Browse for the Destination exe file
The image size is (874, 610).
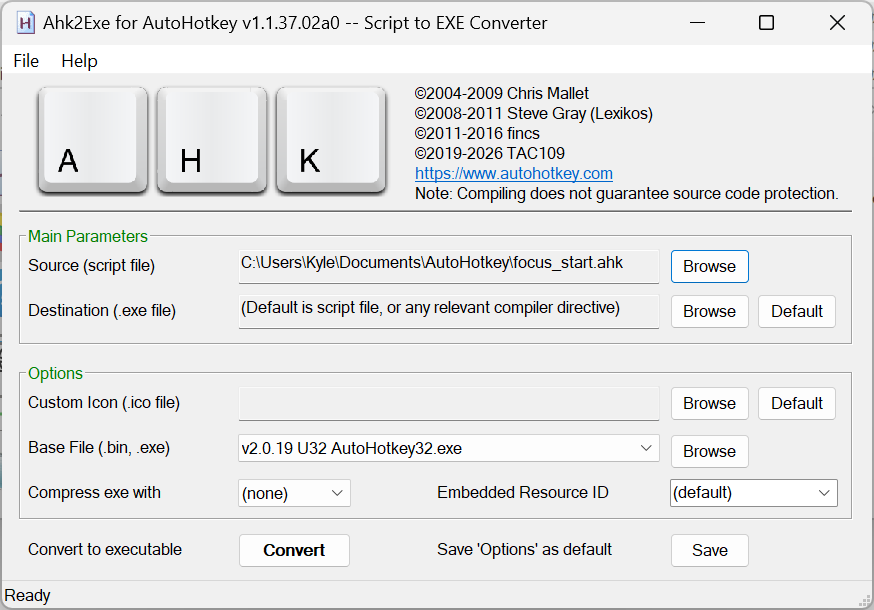(709, 311)
